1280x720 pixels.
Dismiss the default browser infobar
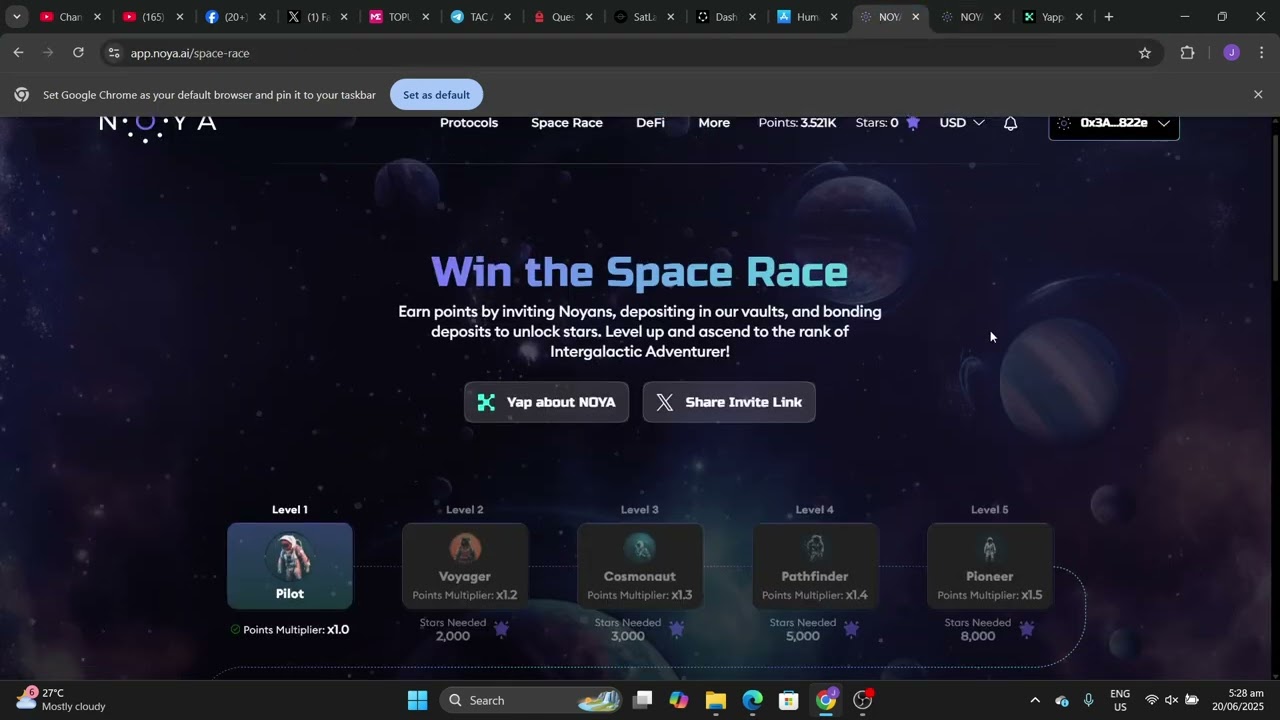[1258, 94]
